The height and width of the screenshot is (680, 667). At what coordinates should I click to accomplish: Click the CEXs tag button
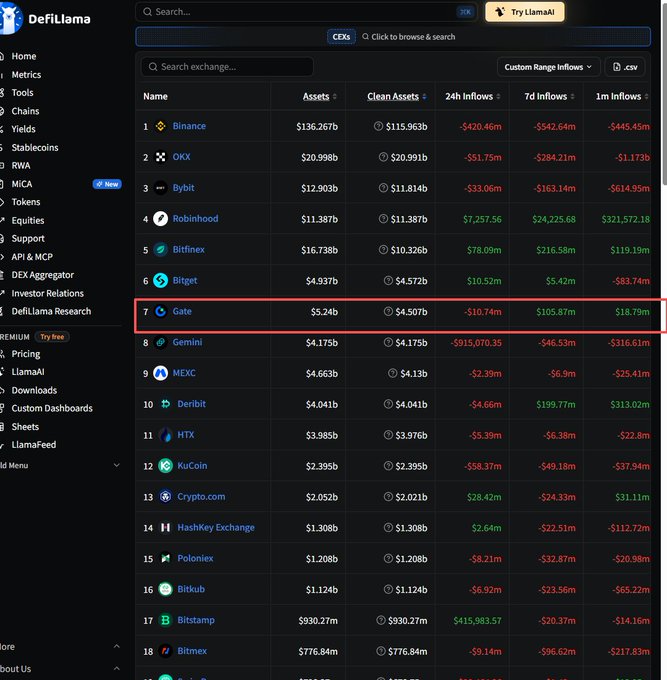341,37
